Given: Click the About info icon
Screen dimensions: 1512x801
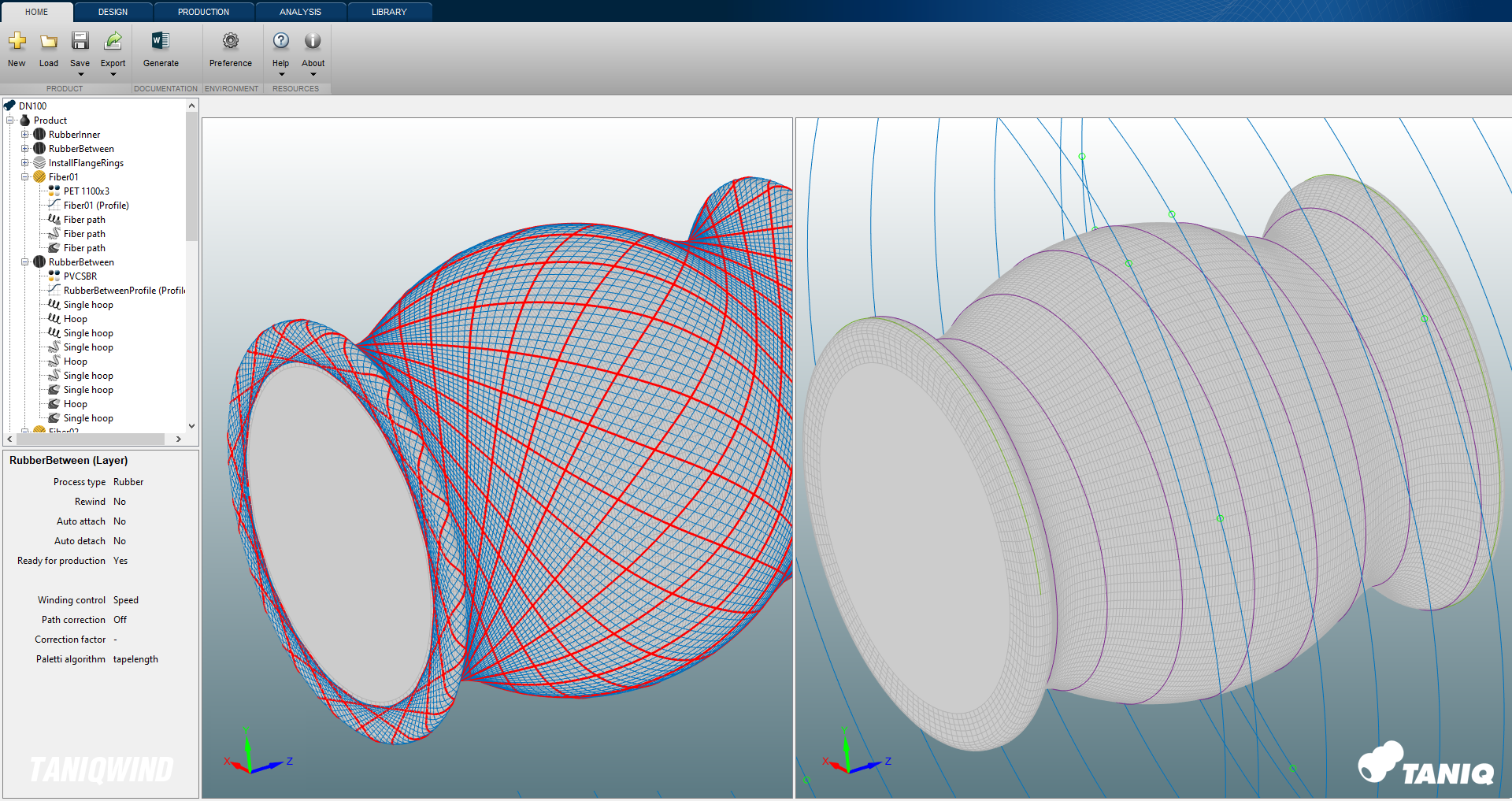Looking at the screenshot, I should (313, 41).
